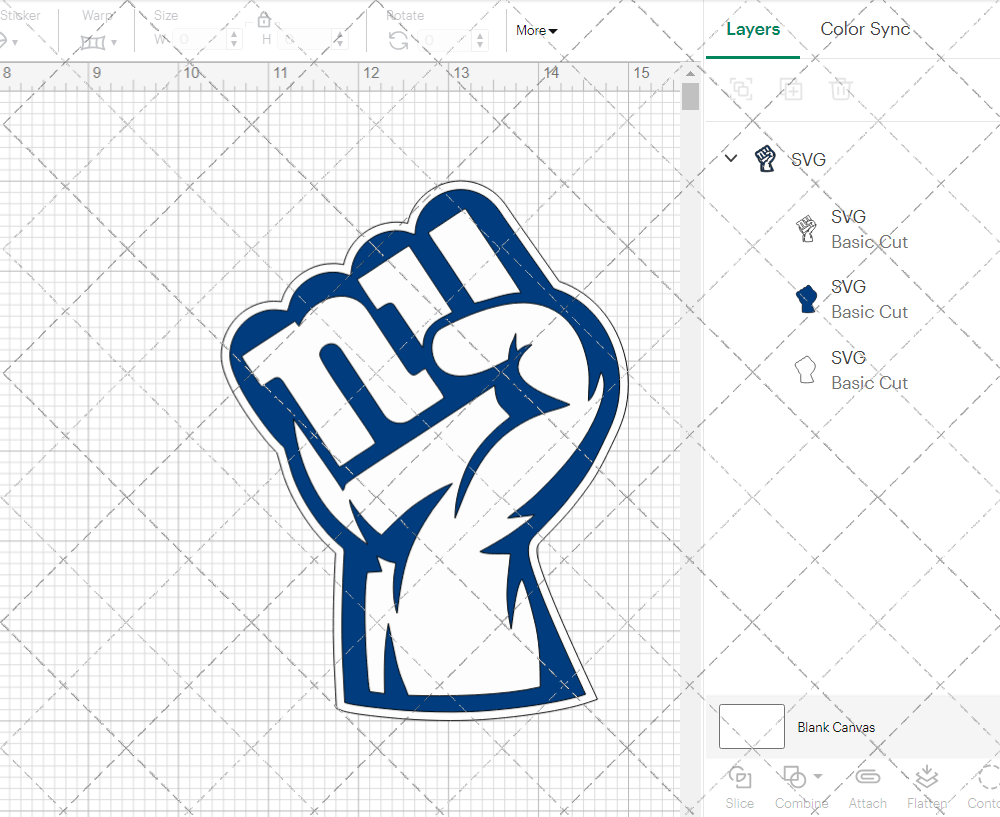This screenshot has height=817, width=1000.
Task: Click the canvas vertical scrollbar up arrow
Action: pos(690,74)
